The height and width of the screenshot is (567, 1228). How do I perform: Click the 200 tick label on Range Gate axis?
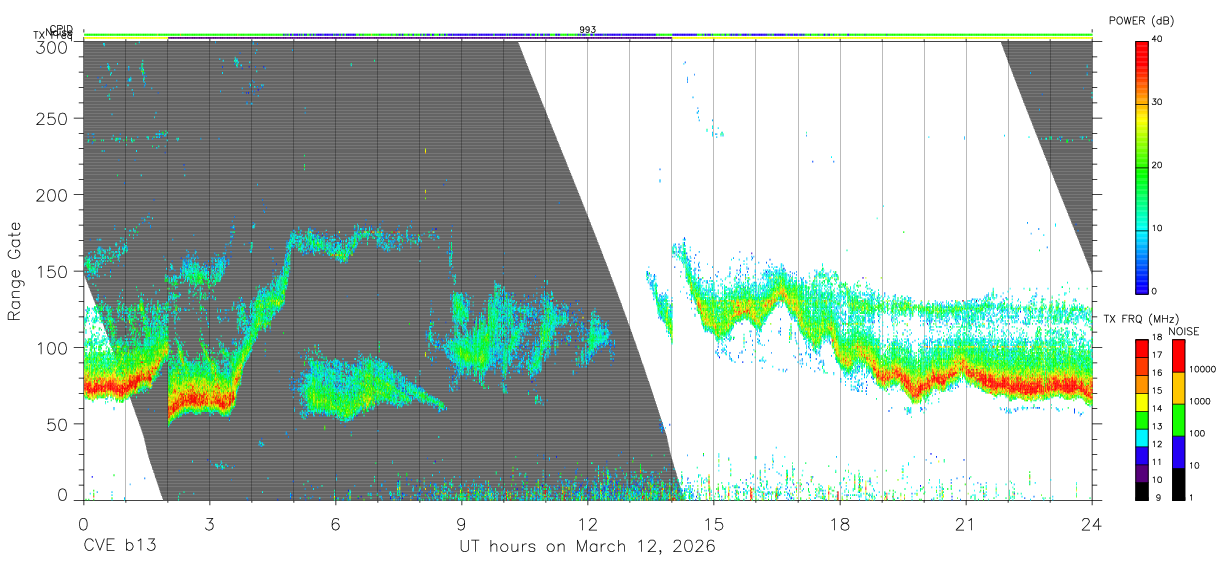point(54,194)
